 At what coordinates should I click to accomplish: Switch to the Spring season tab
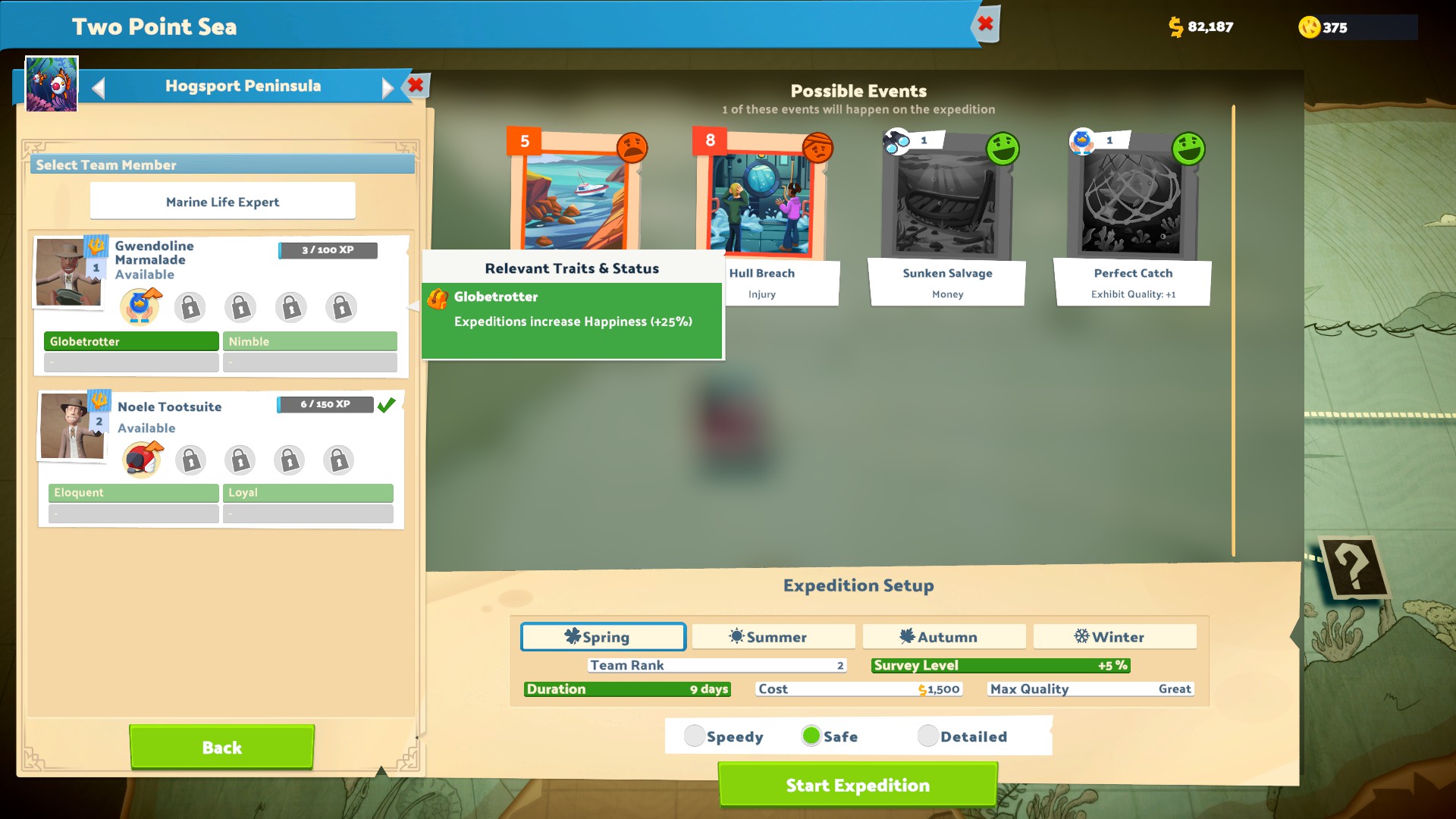[604, 637]
